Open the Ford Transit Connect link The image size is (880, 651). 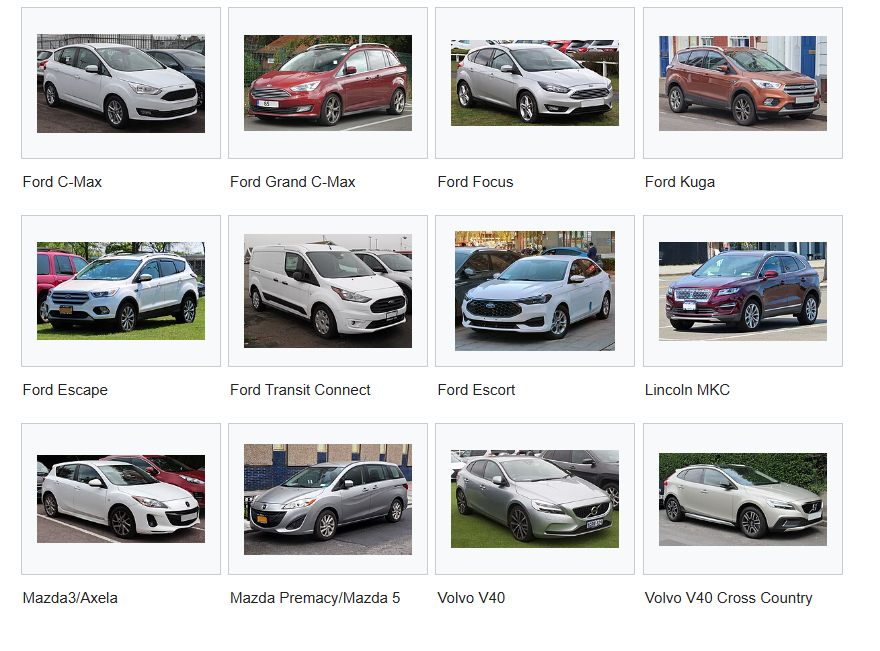300,389
